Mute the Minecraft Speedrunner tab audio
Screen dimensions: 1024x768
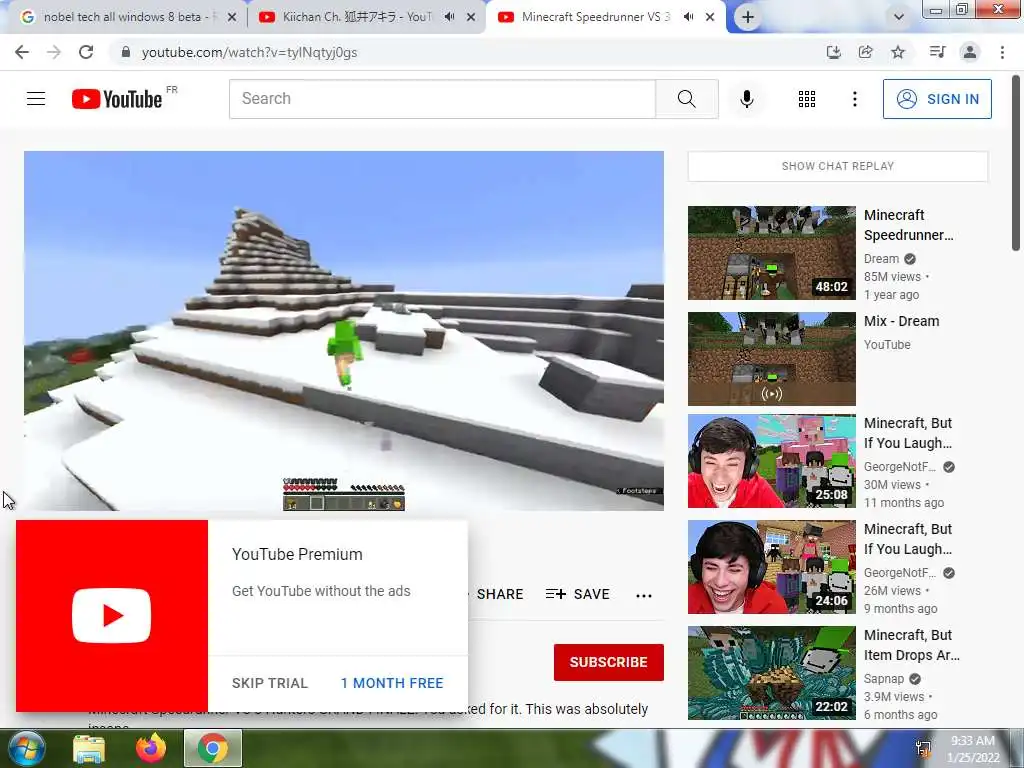[688, 17]
